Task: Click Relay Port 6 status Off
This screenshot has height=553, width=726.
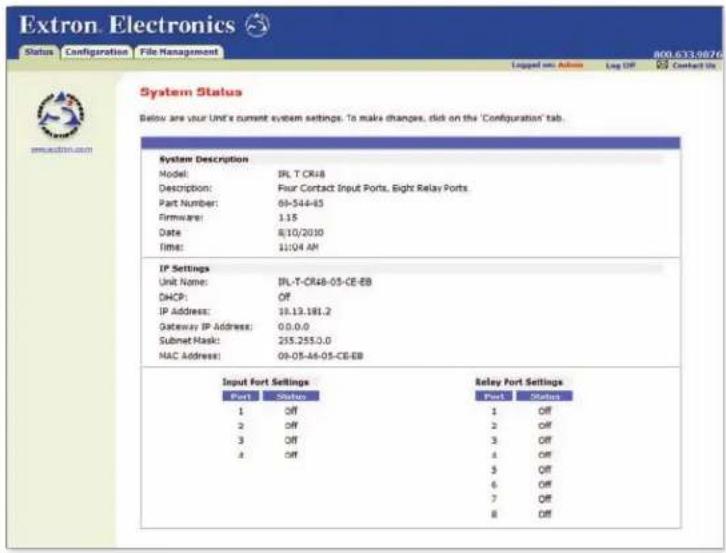Action: [x=545, y=485]
